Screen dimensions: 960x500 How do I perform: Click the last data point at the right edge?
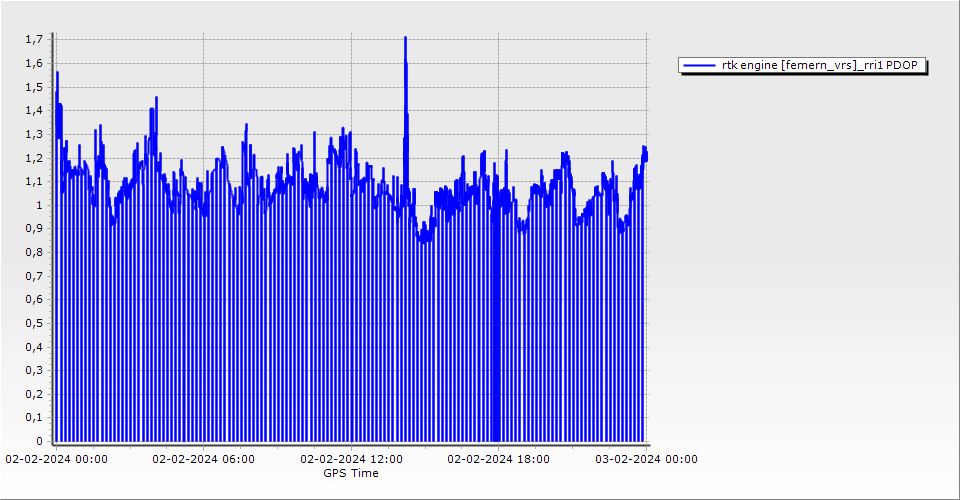click(x=646, y=155)
